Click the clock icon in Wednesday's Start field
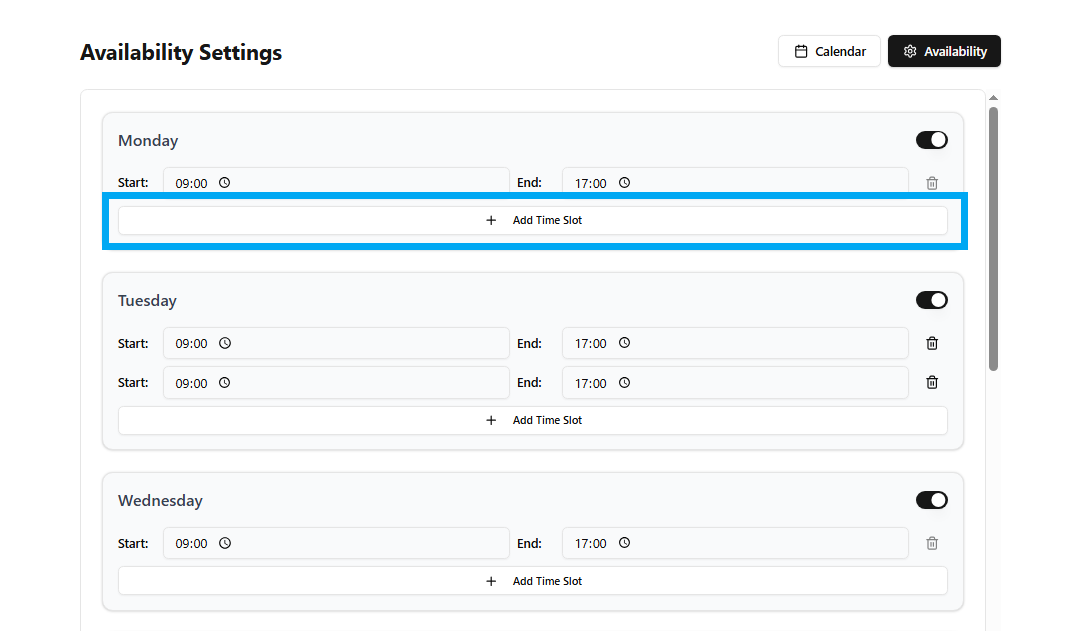Image resolution: width=1069 pixels, height=631 pixels. [225, 543]
